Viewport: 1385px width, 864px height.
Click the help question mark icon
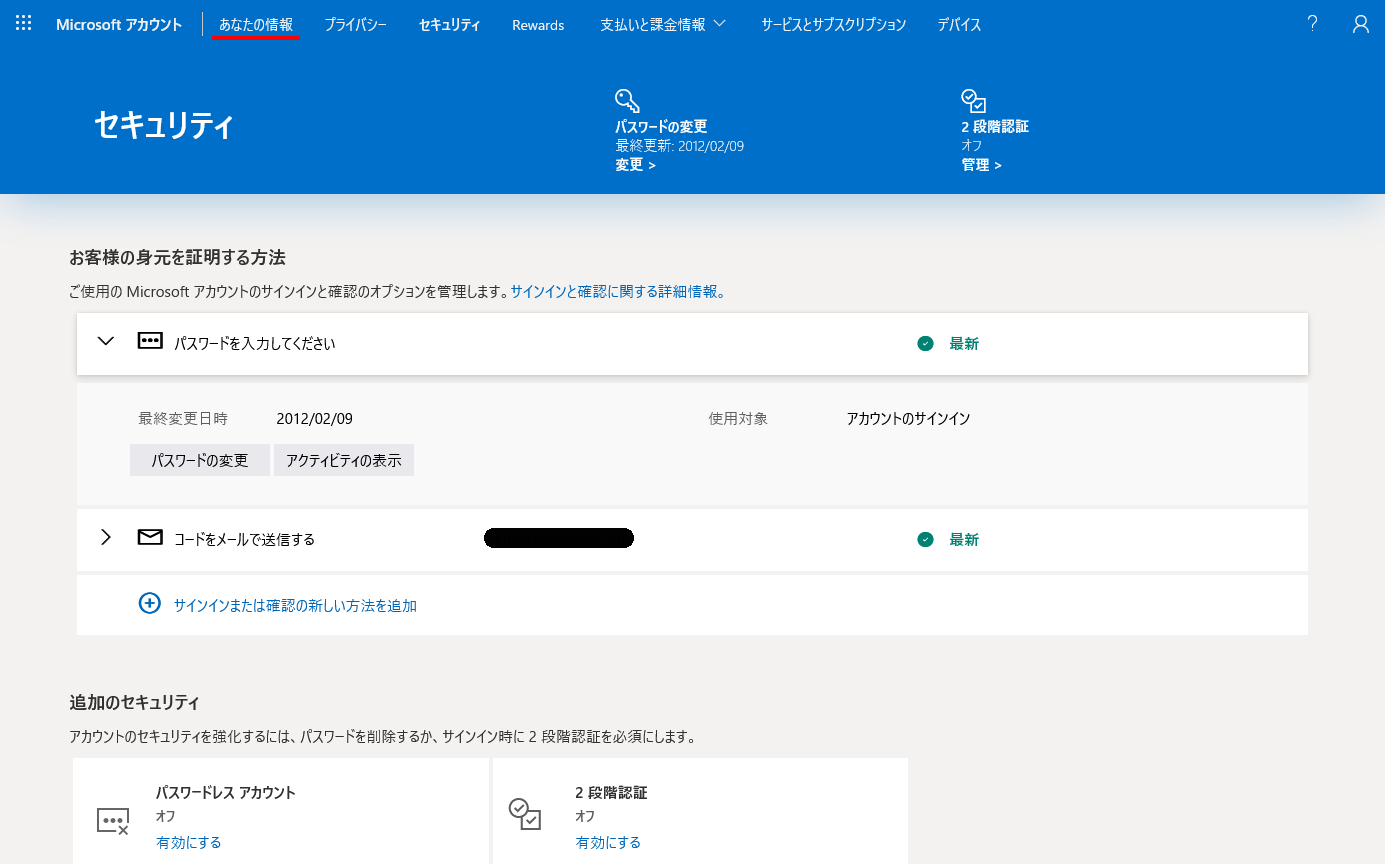click(x=1313, y=24)
